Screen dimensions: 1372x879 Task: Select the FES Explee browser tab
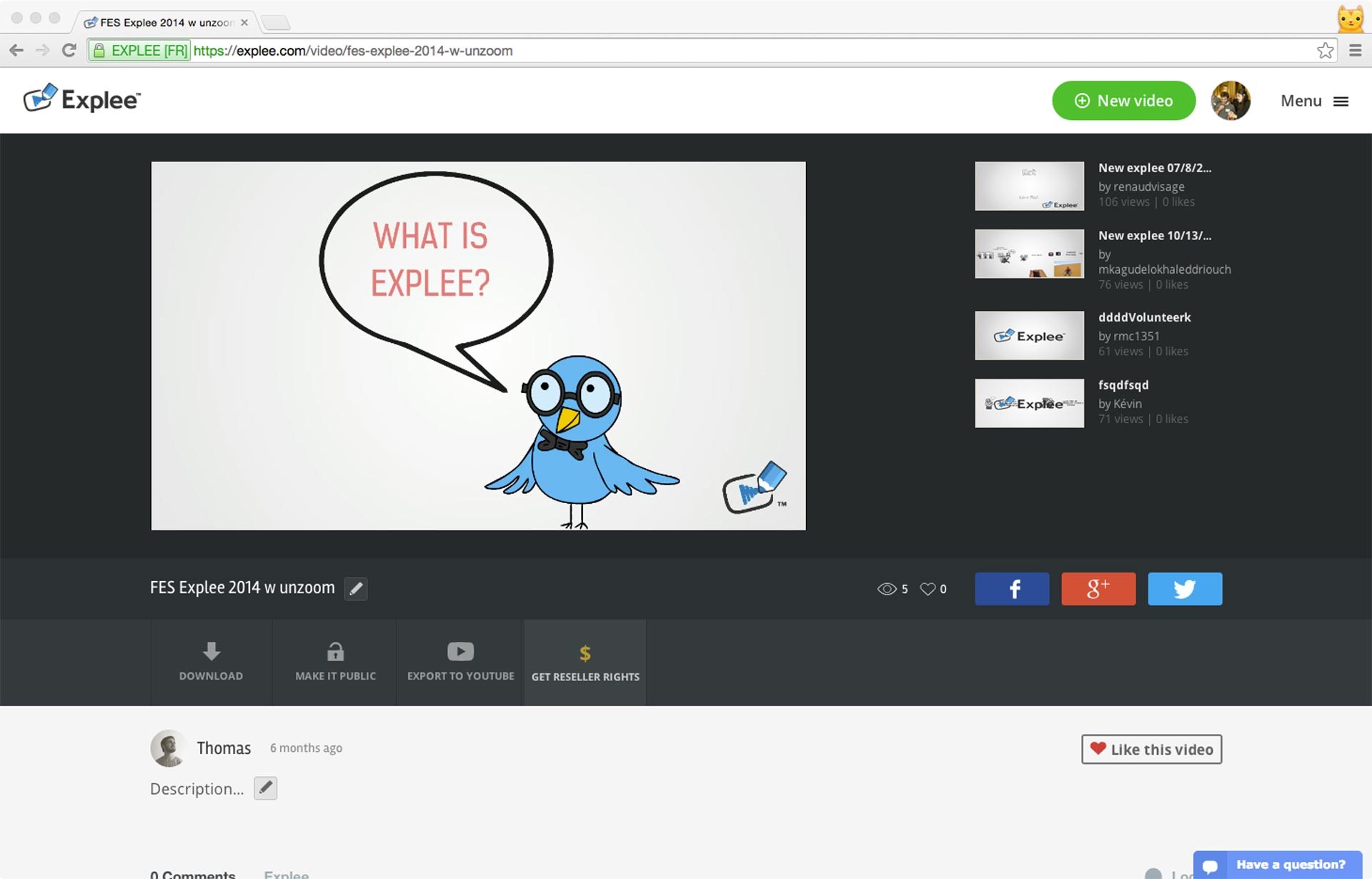point(166,22)
